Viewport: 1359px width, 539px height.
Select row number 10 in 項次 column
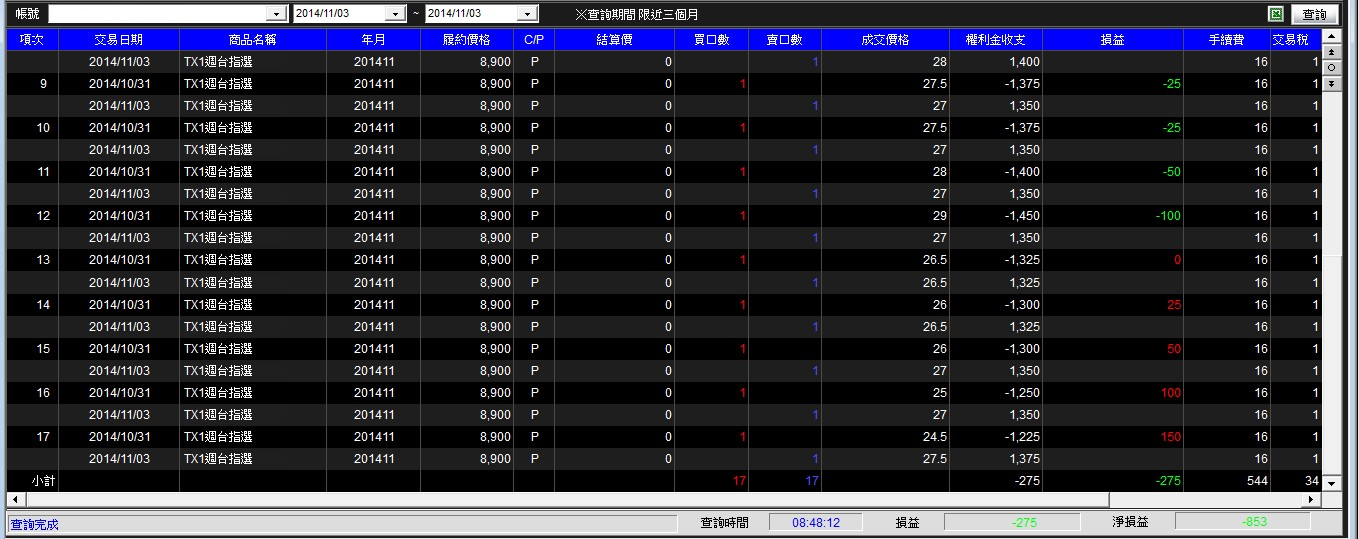43,128
